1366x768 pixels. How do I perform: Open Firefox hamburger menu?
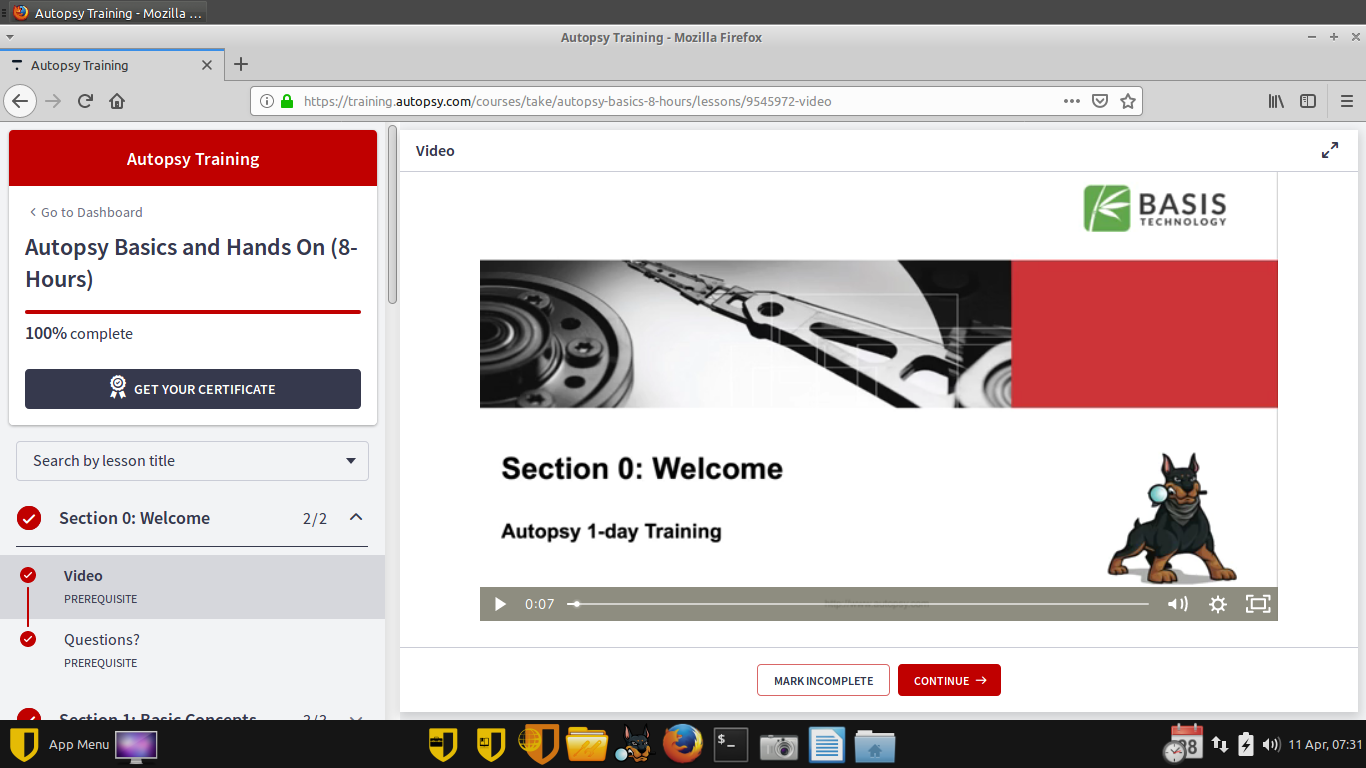pyautogui.click(x=1347, y=101)
